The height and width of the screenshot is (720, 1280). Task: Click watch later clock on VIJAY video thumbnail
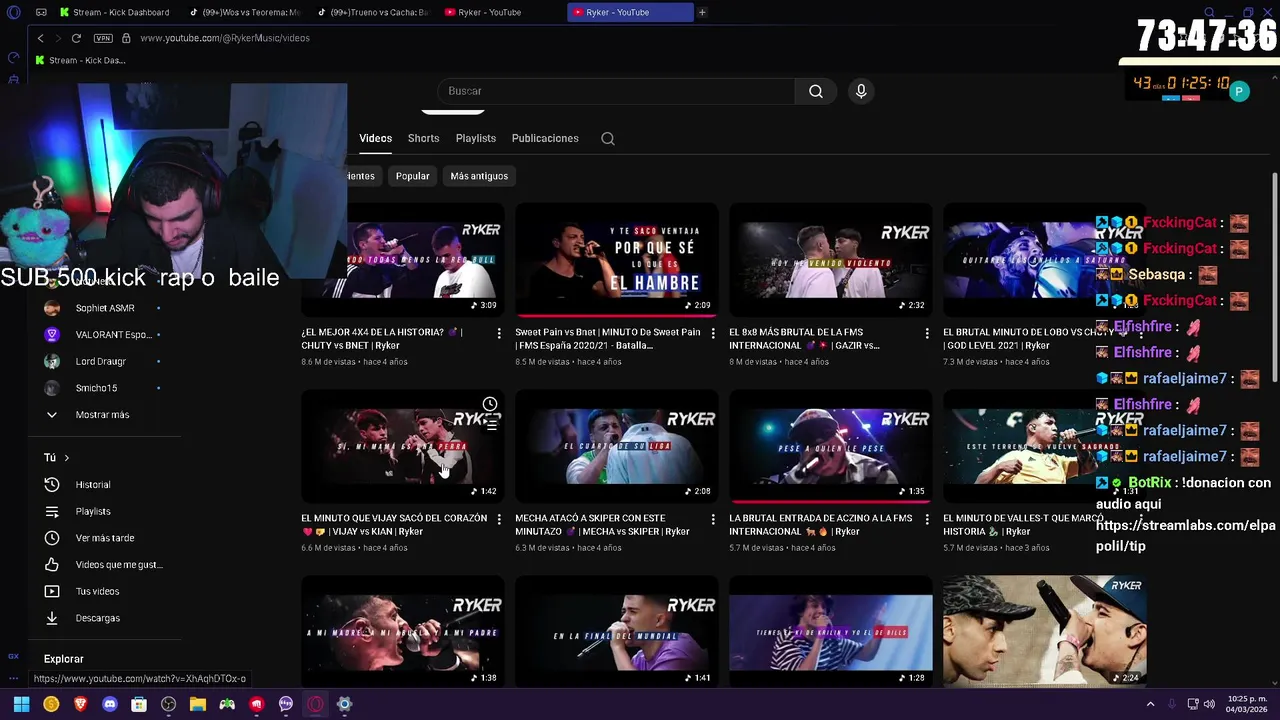[x=490, y=404]
